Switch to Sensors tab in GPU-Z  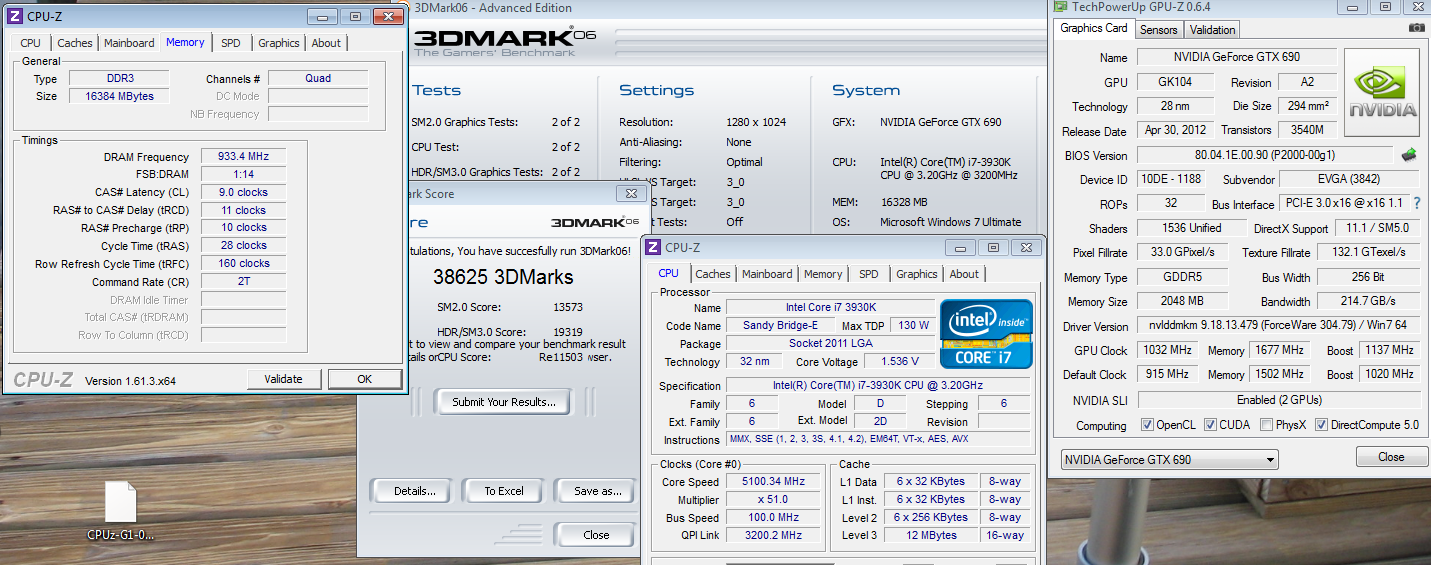coord(1159,30)
